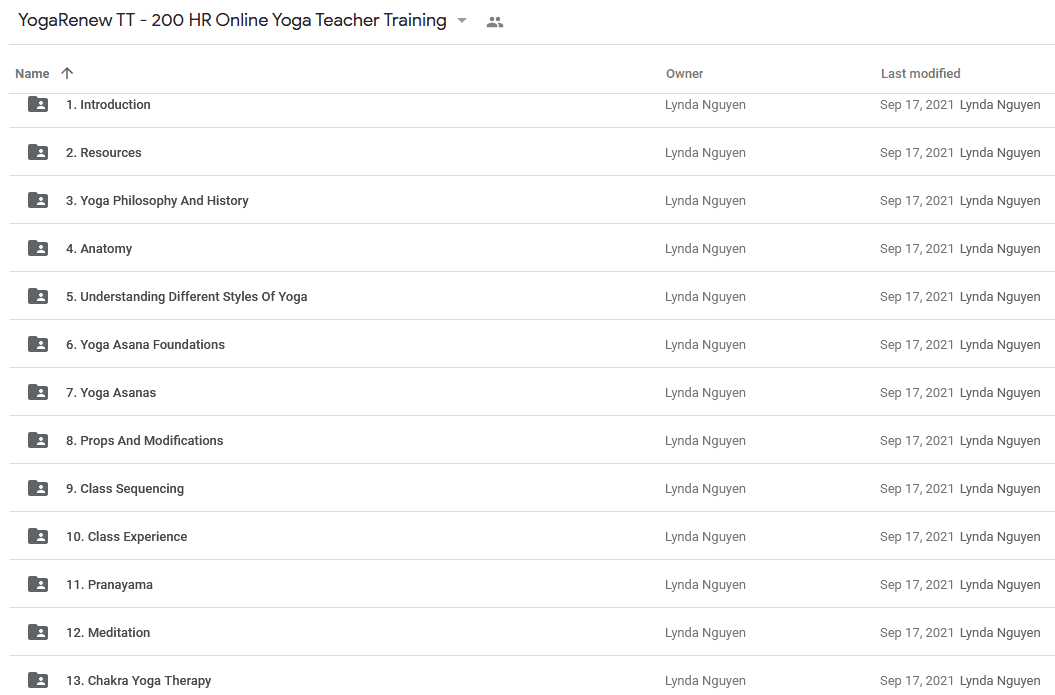Click folder icon beside 10. Class Experience
Viewport: 1055px width, 695px height.
[x=38, y=536]
